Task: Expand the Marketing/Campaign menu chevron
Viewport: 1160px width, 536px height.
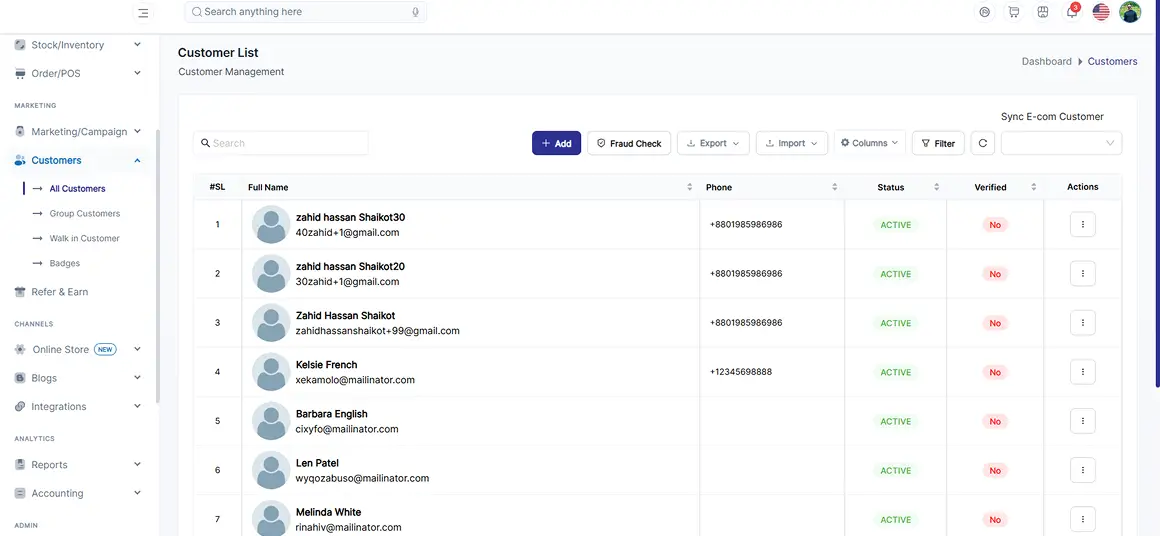Action: pos(137,132)
